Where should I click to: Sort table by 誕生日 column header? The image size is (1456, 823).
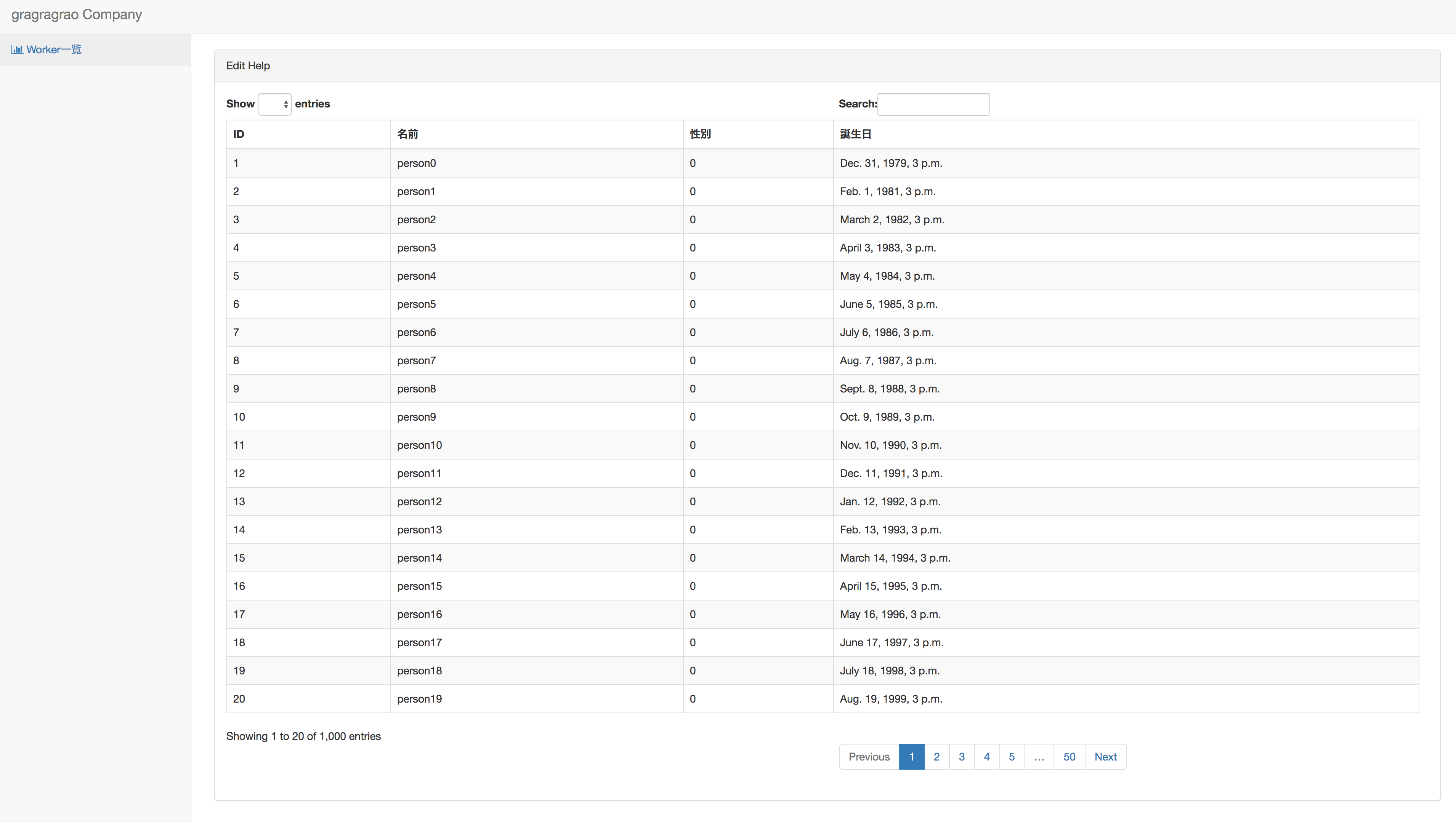(x=1126, y=134)
